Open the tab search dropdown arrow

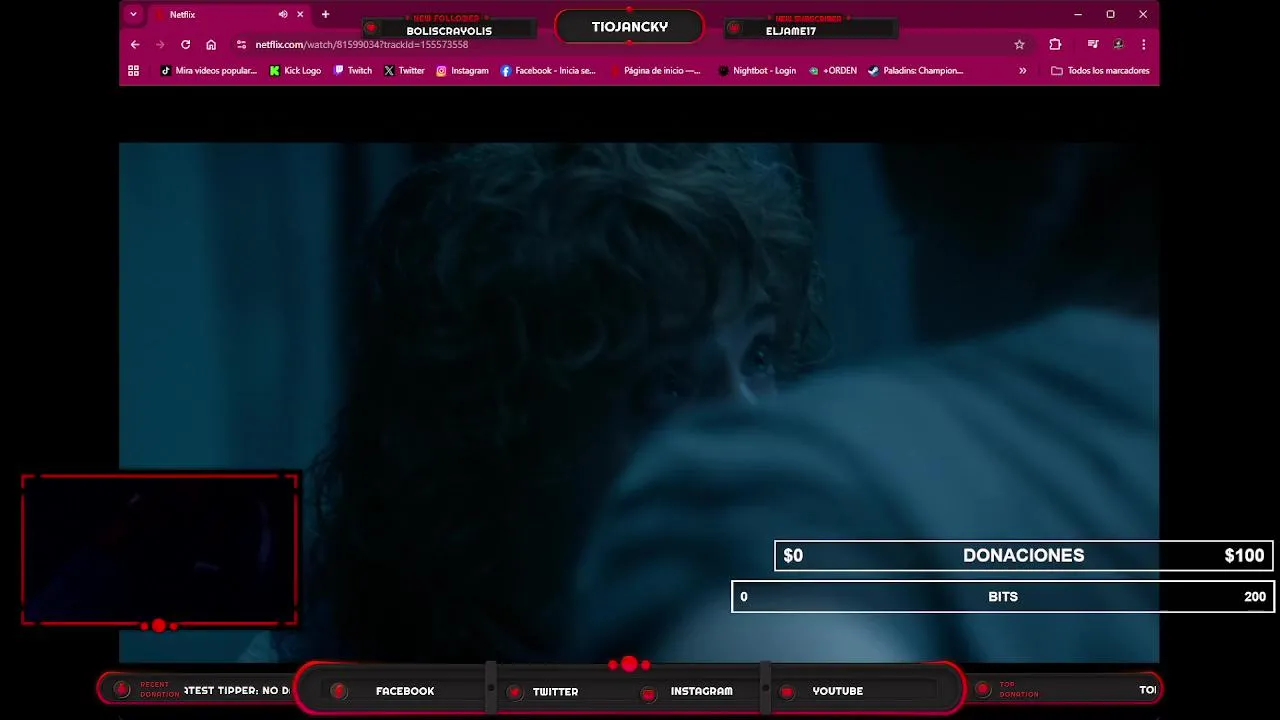133,14
